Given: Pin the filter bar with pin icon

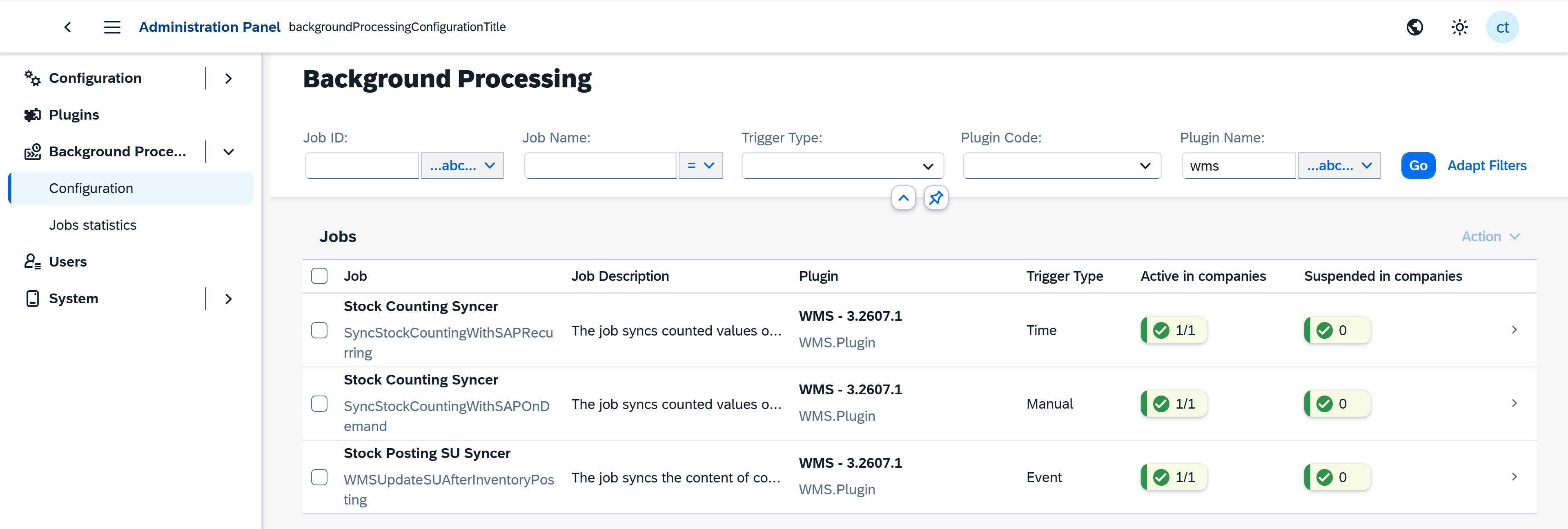Looking at the screenshot, I should (x=935, y=198).
